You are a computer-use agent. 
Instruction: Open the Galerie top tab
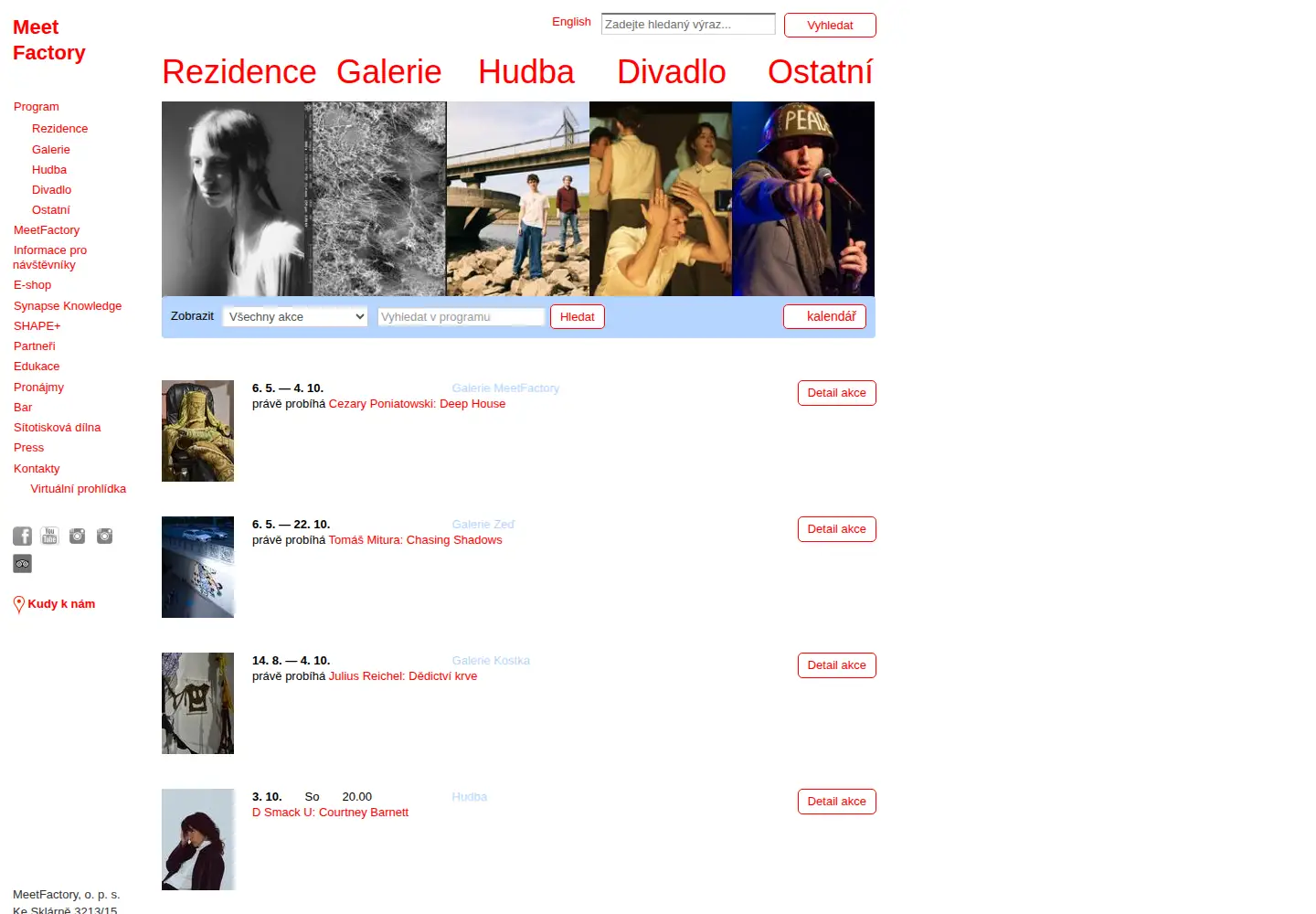tap(389, 72)
